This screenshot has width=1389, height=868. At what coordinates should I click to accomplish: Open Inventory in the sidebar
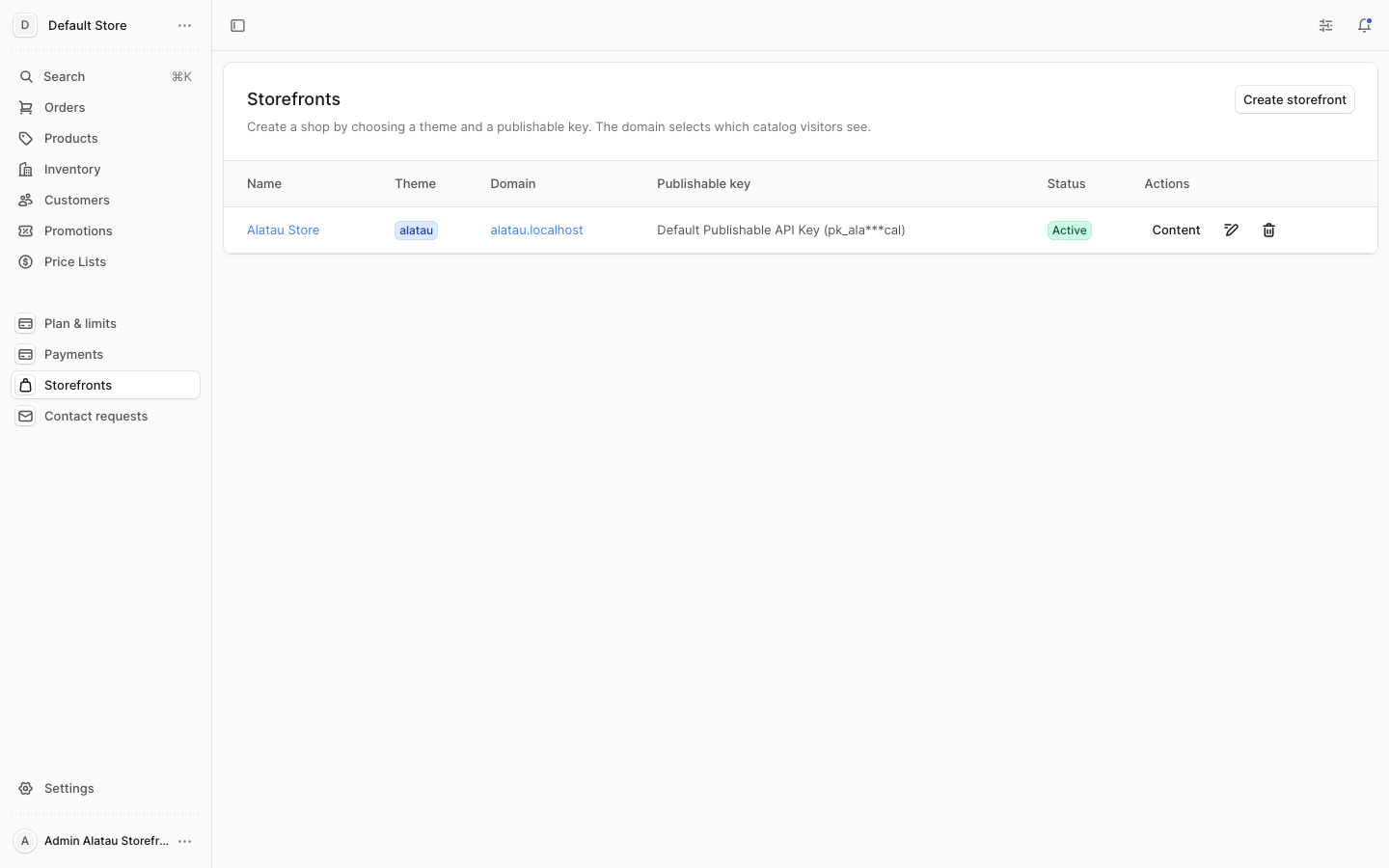click(105, 170)
